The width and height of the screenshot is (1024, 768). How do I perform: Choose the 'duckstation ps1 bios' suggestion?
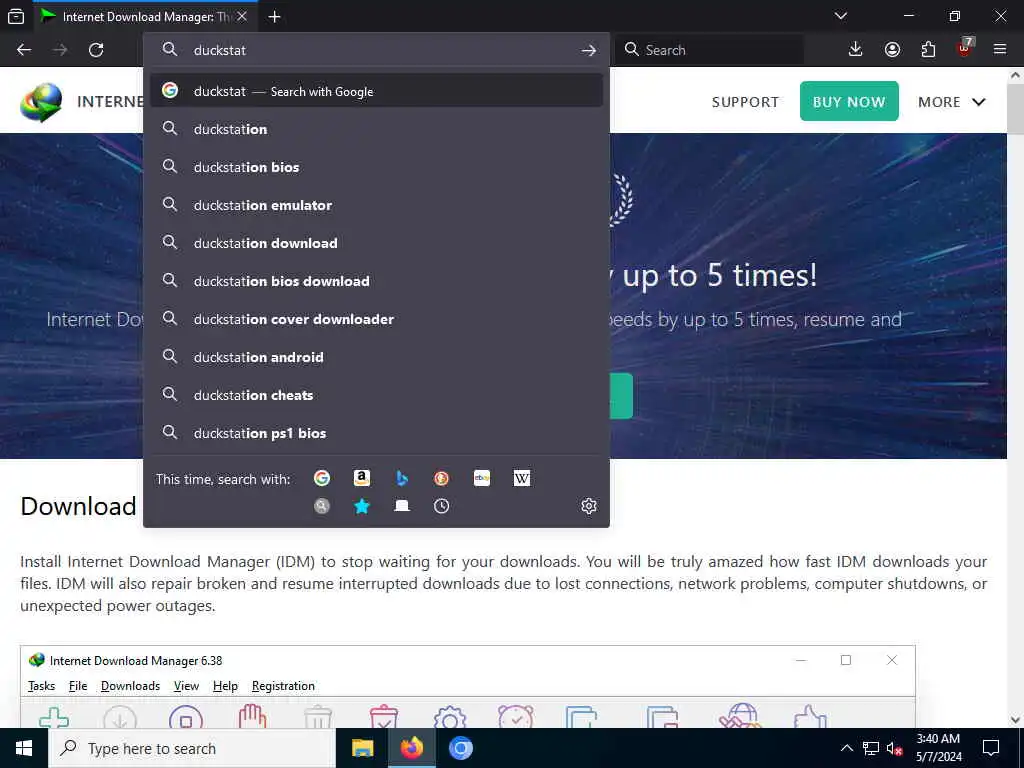tap(377, 433)
